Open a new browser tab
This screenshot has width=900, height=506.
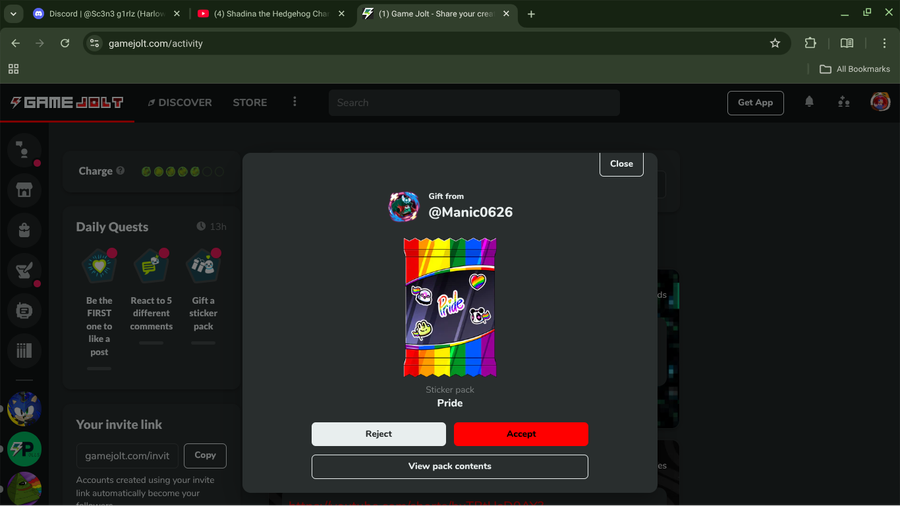[531, 14]
